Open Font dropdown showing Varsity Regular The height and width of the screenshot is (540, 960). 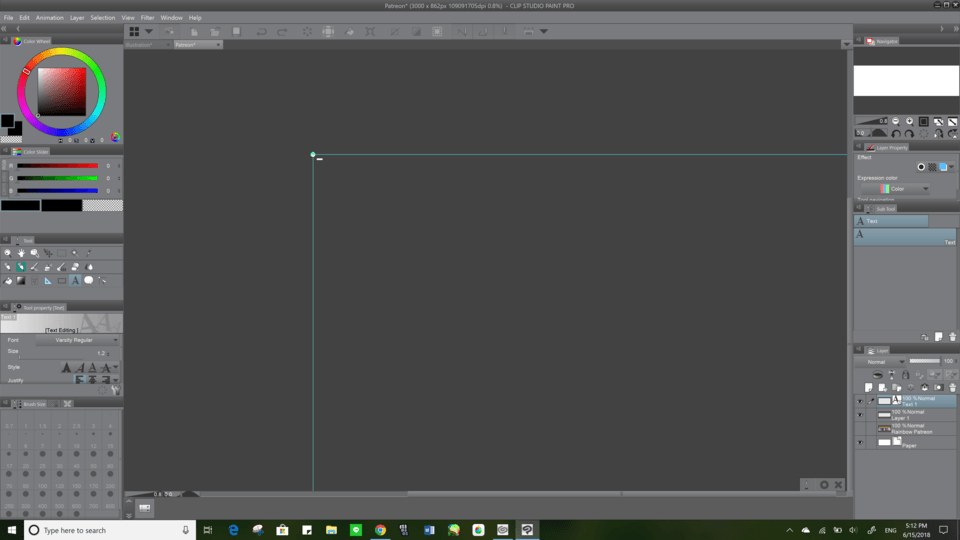(78, 340)
